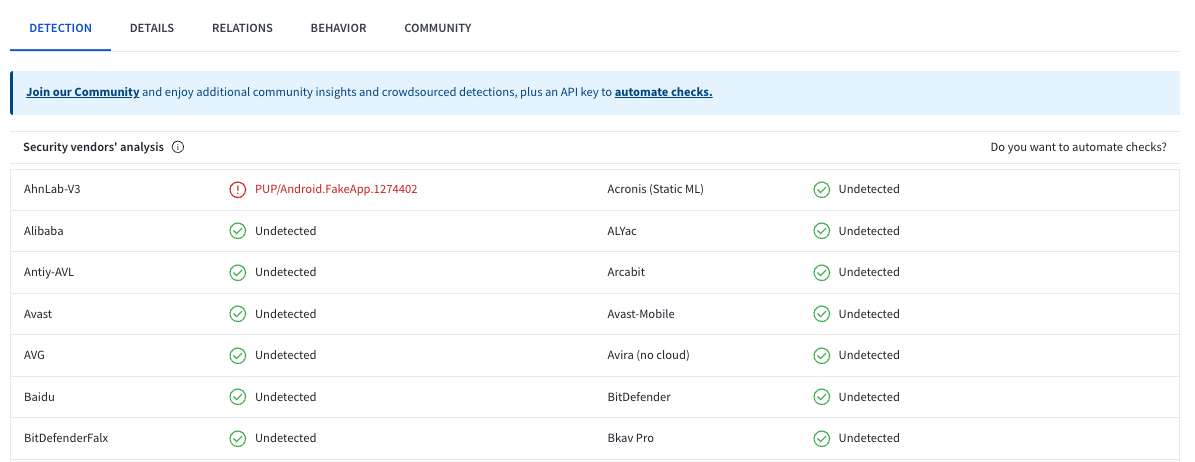Click the AhnLab-V3 vendor name
Image resolution: width=1195 pixels, height=462 pixels.
(x=52, y=189)
